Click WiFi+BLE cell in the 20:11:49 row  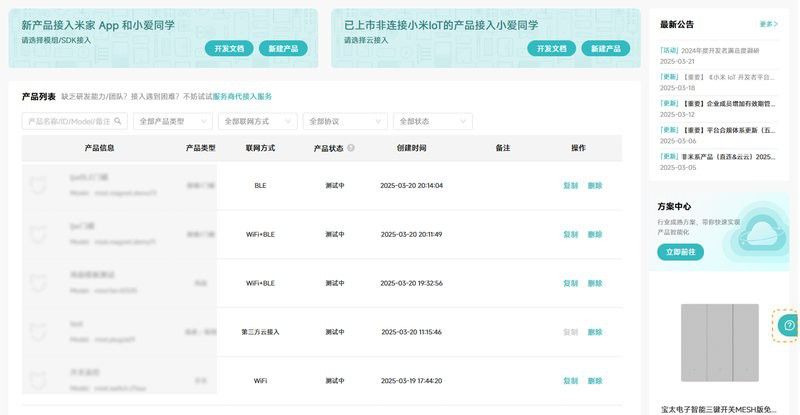click(x=260, y=235)
